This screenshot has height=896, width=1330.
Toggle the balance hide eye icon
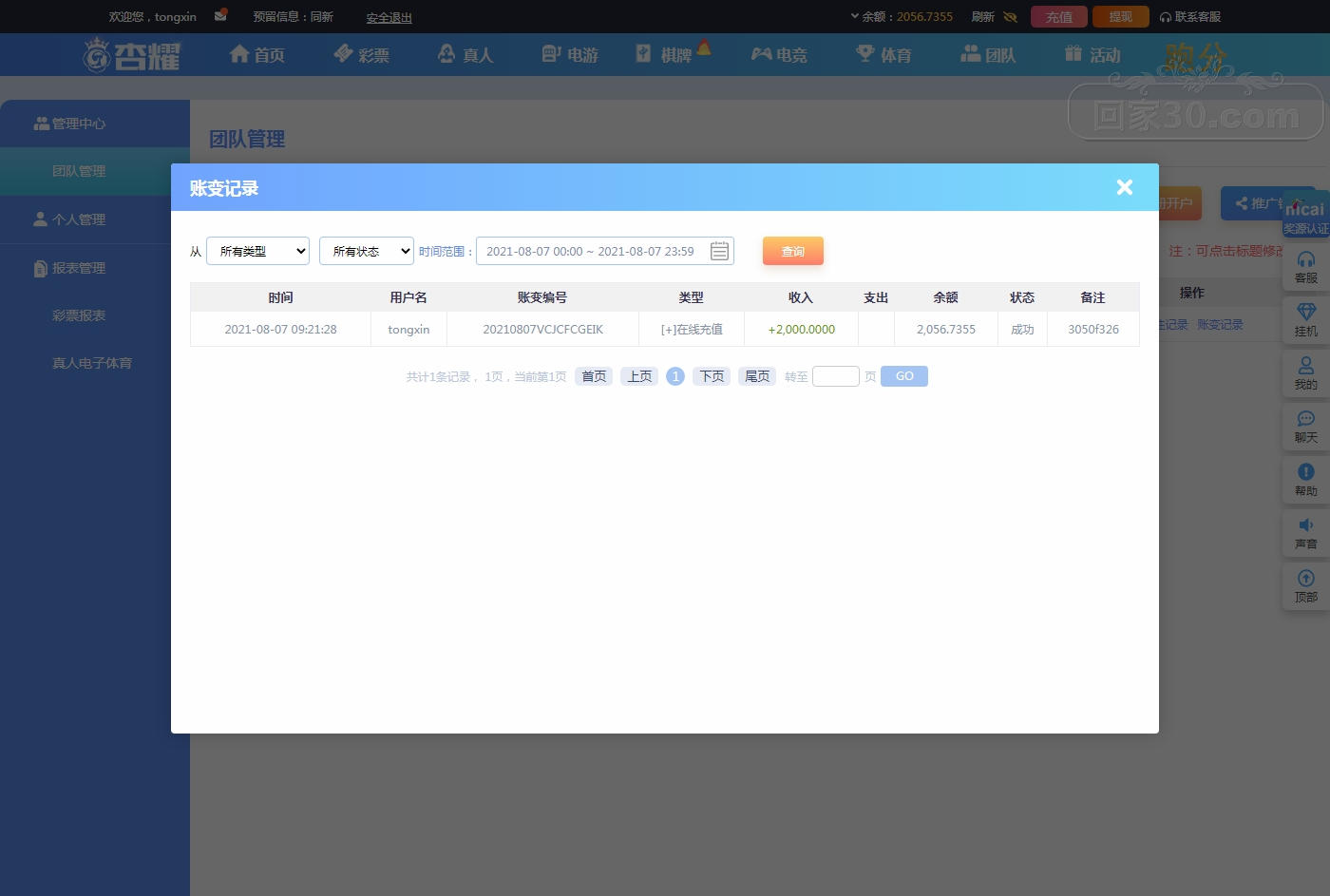click(x=1010, y=17)
